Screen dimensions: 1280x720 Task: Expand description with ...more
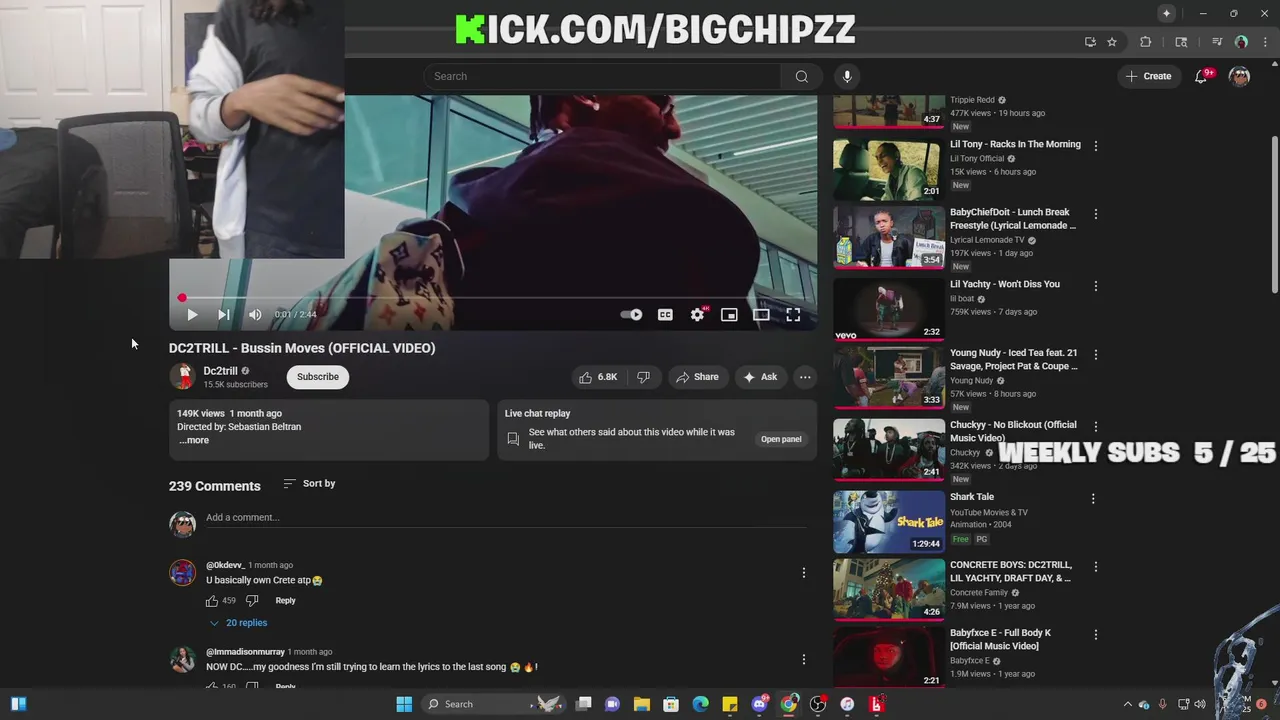pyautogui.click(x=194, y=440)
